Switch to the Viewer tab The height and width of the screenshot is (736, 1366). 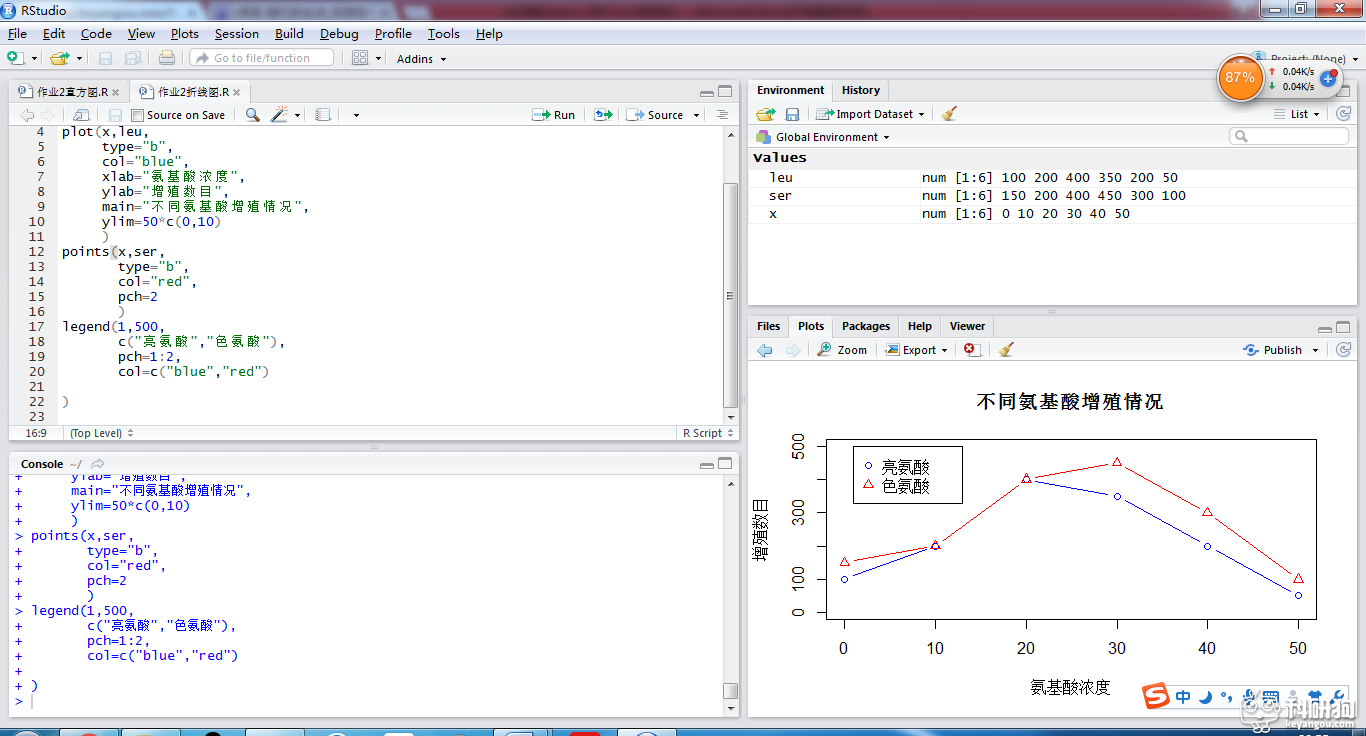tap(967, 326)
